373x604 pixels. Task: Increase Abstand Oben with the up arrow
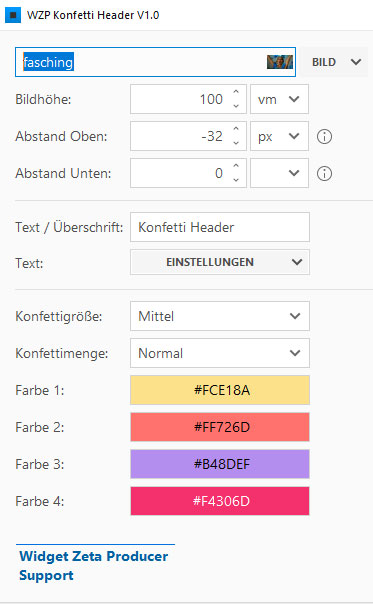click(x=236, y=129)
